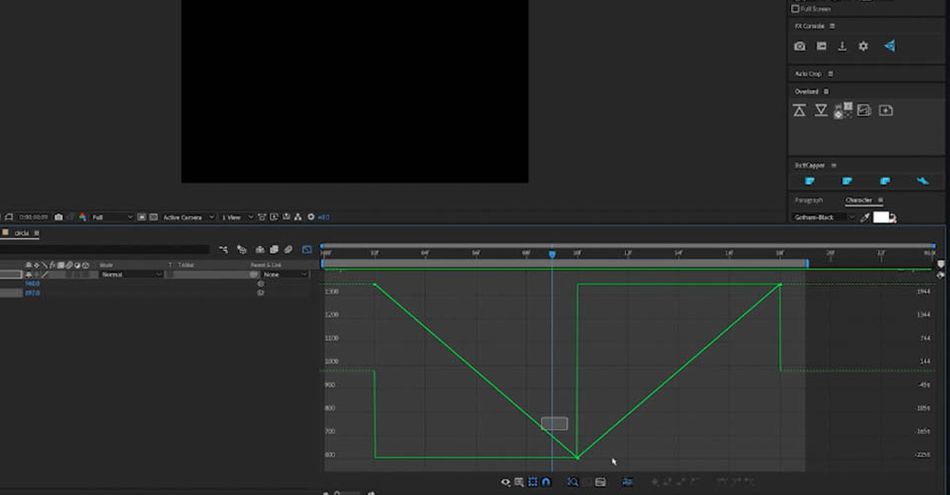Click the blue current time indicator marker
The height and width of the screenshot is (495, 950).
552,255
